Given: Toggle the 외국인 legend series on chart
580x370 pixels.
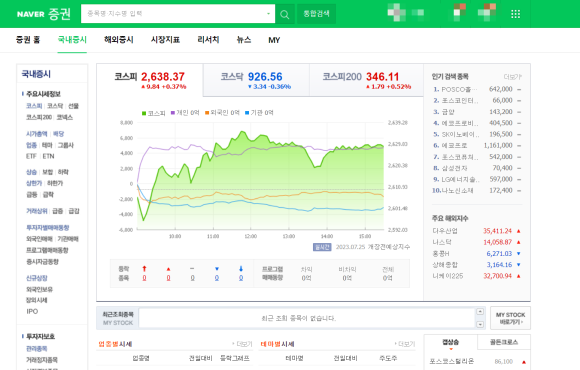Looking at the screenshot, I should pyautogui.click(x=222, y=112).
